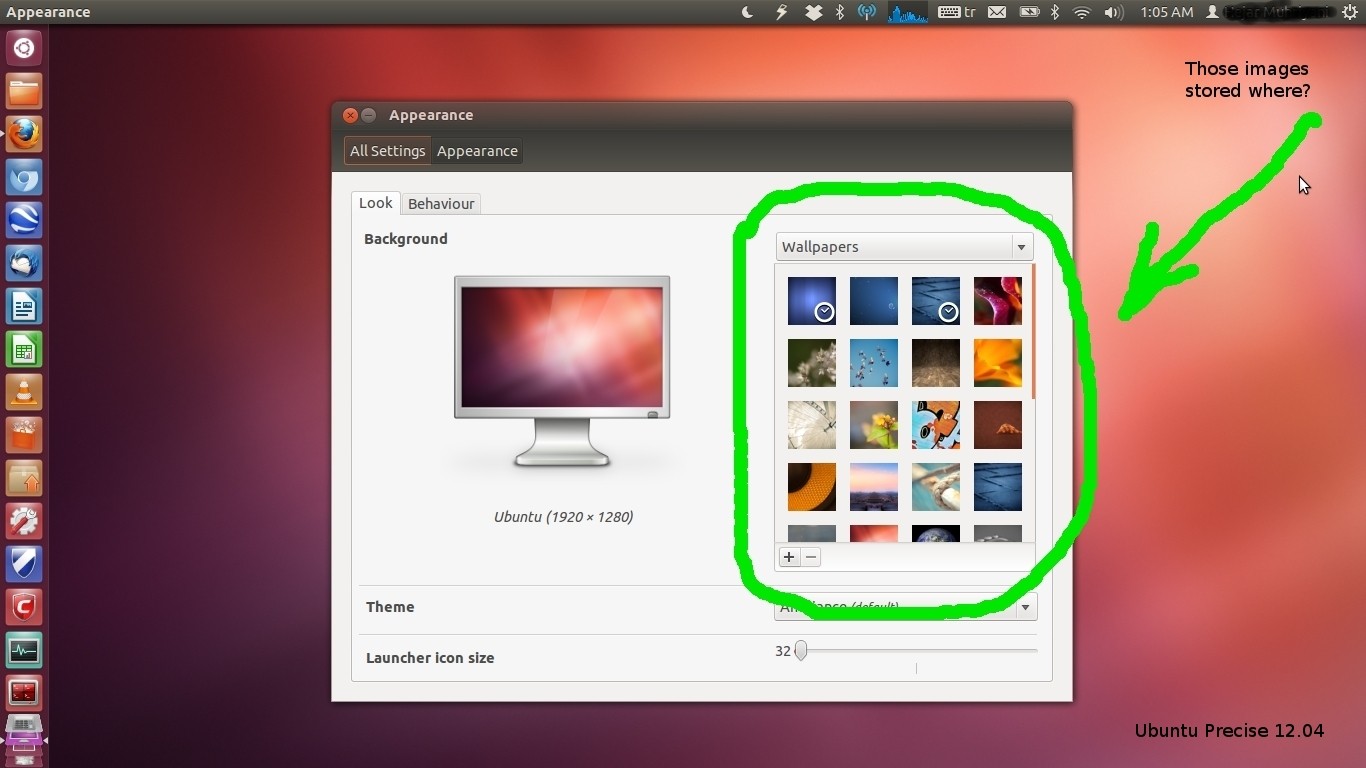
Task: Select the clownfish wallpaper thumbnail
Action: coord(935,425)
